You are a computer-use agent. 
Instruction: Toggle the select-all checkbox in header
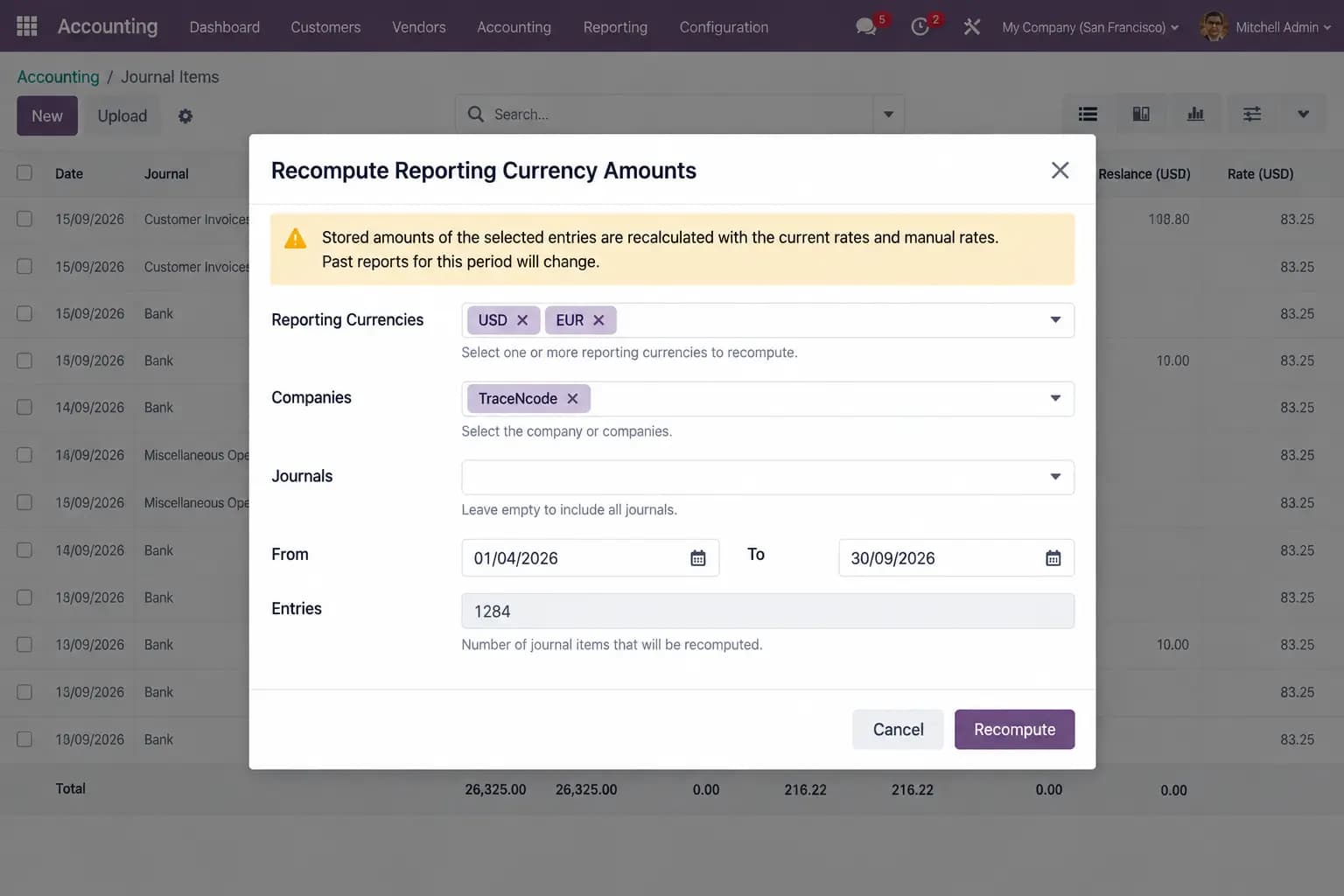[x=24, y=173]
